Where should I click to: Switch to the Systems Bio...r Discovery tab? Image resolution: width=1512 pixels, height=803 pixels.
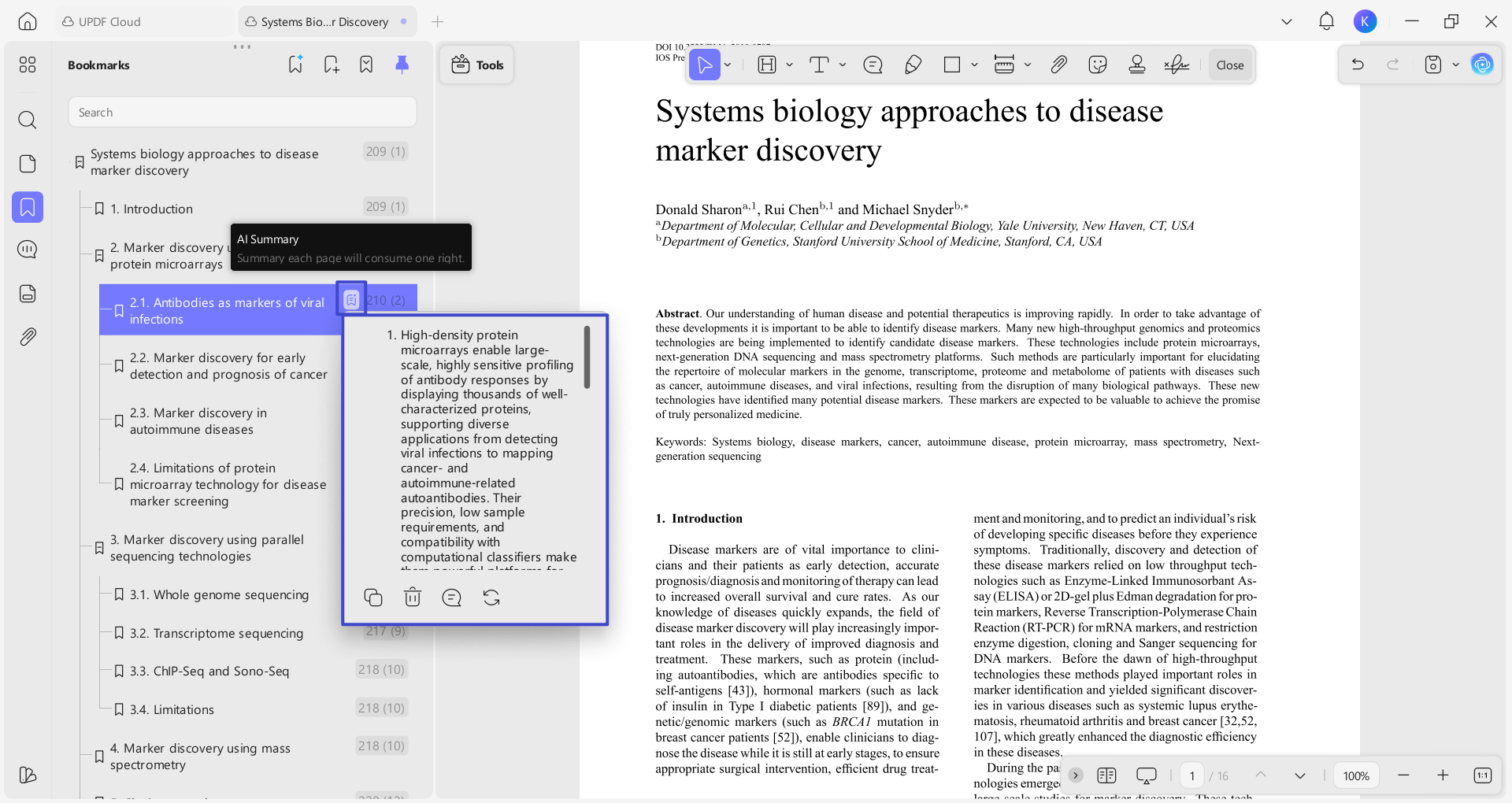point(327,22)
